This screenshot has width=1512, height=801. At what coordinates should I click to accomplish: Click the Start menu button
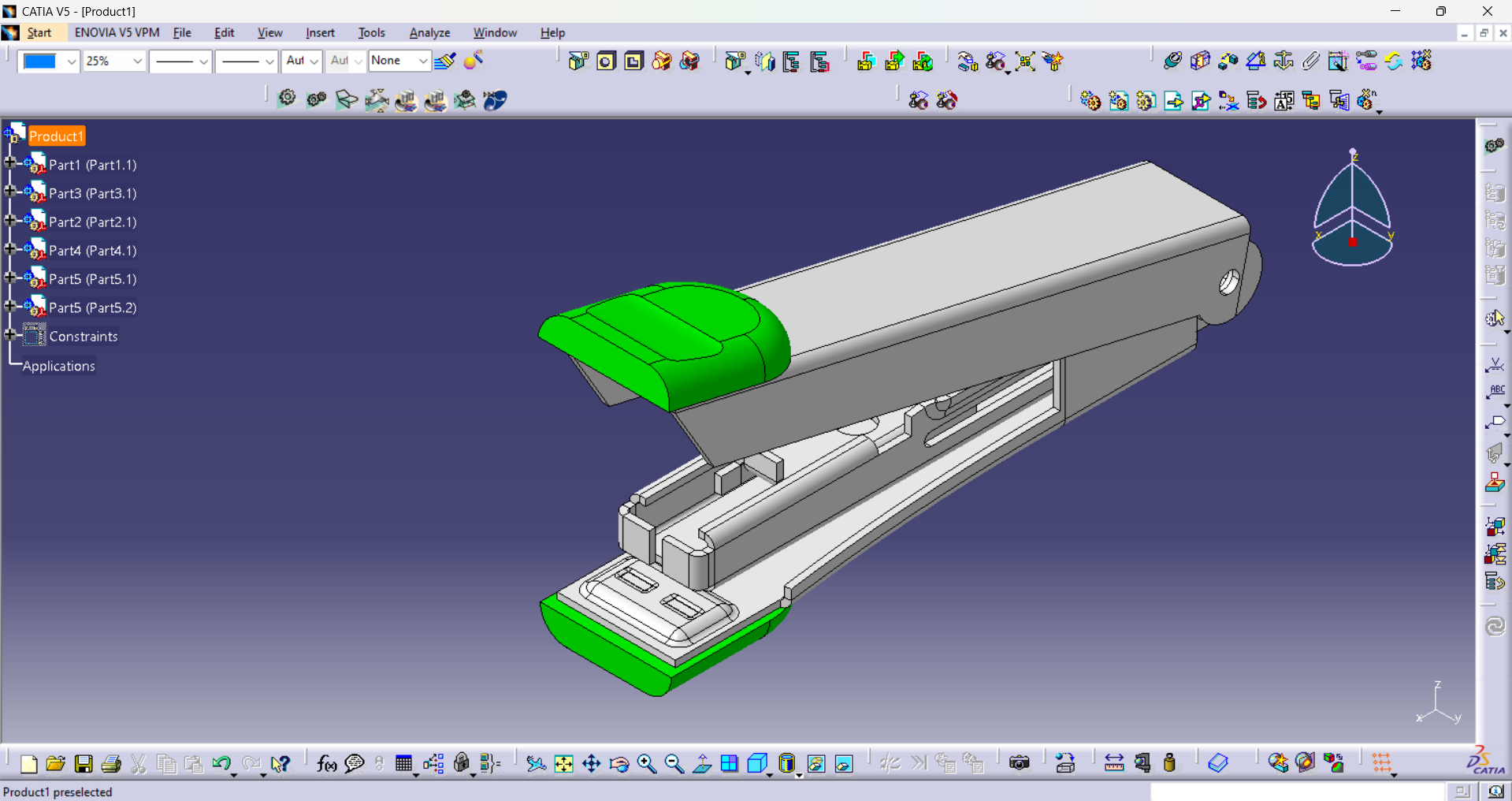[39, 32]
